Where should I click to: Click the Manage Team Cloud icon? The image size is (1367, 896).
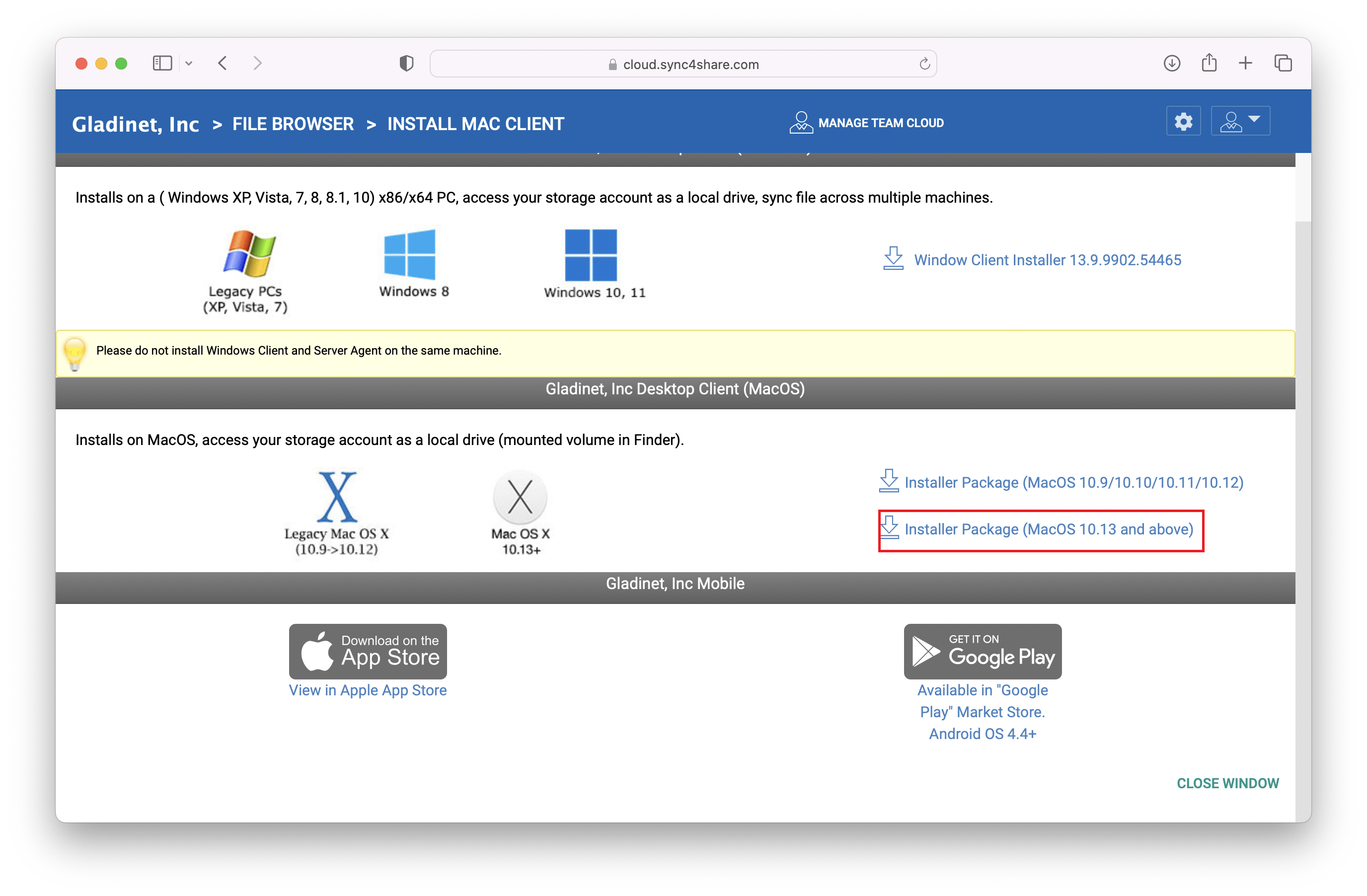(801, 122)
